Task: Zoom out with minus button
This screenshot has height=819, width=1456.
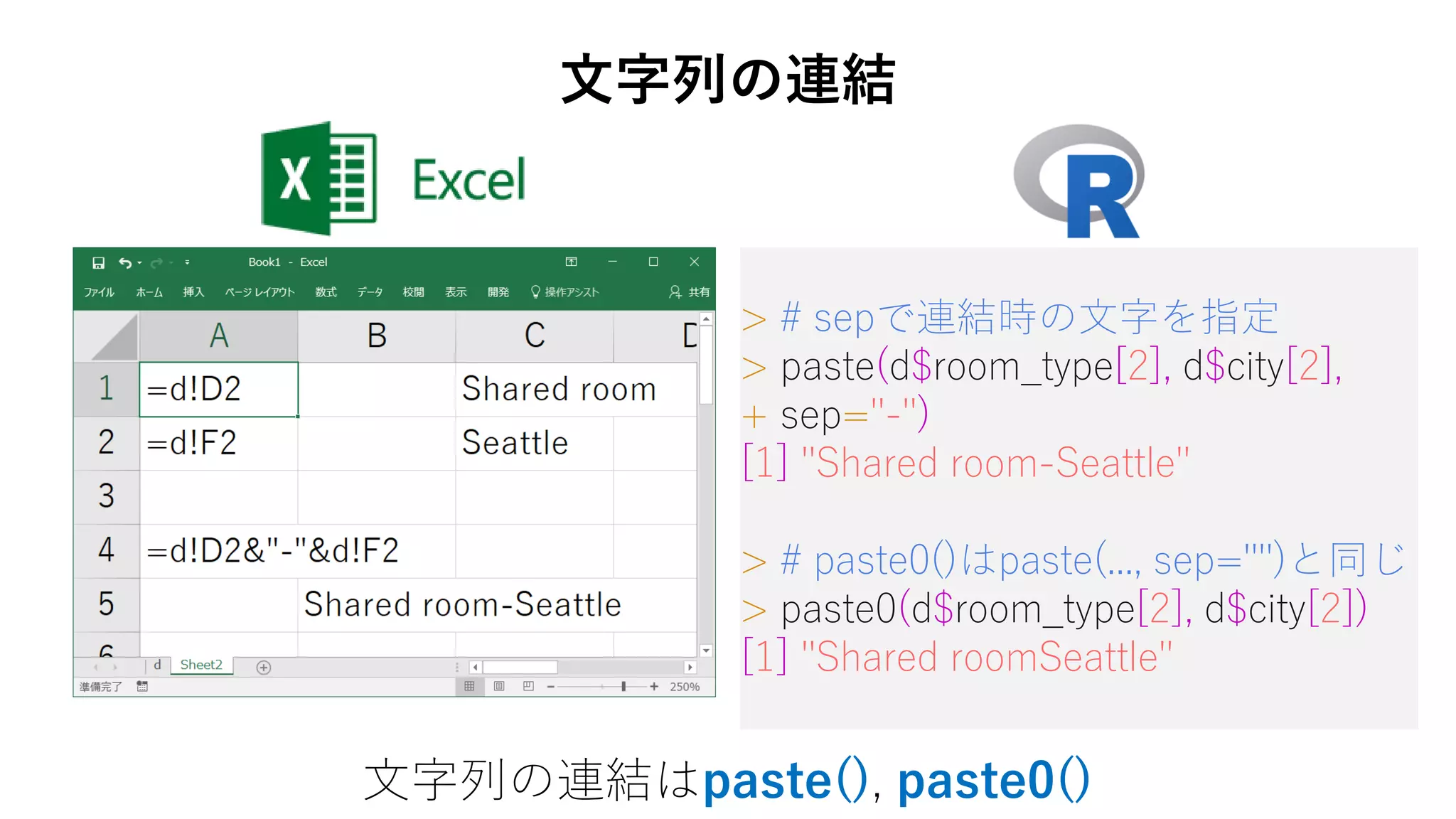Action: pos(550,687)
